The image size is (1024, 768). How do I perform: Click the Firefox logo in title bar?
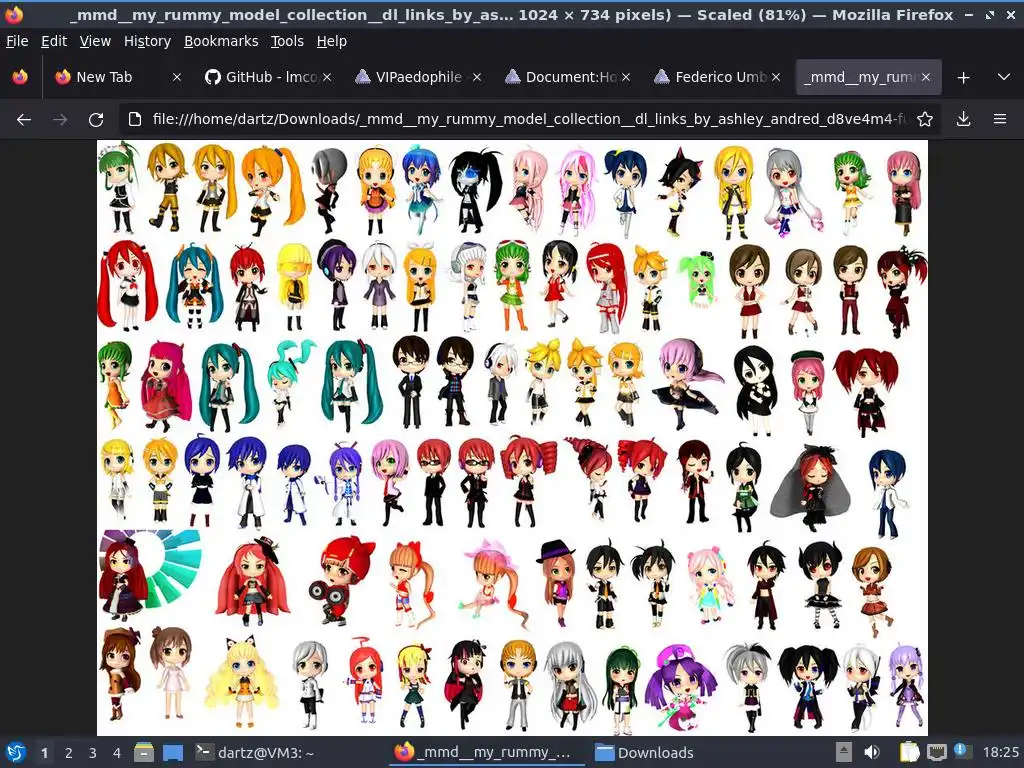click(14, 14)
